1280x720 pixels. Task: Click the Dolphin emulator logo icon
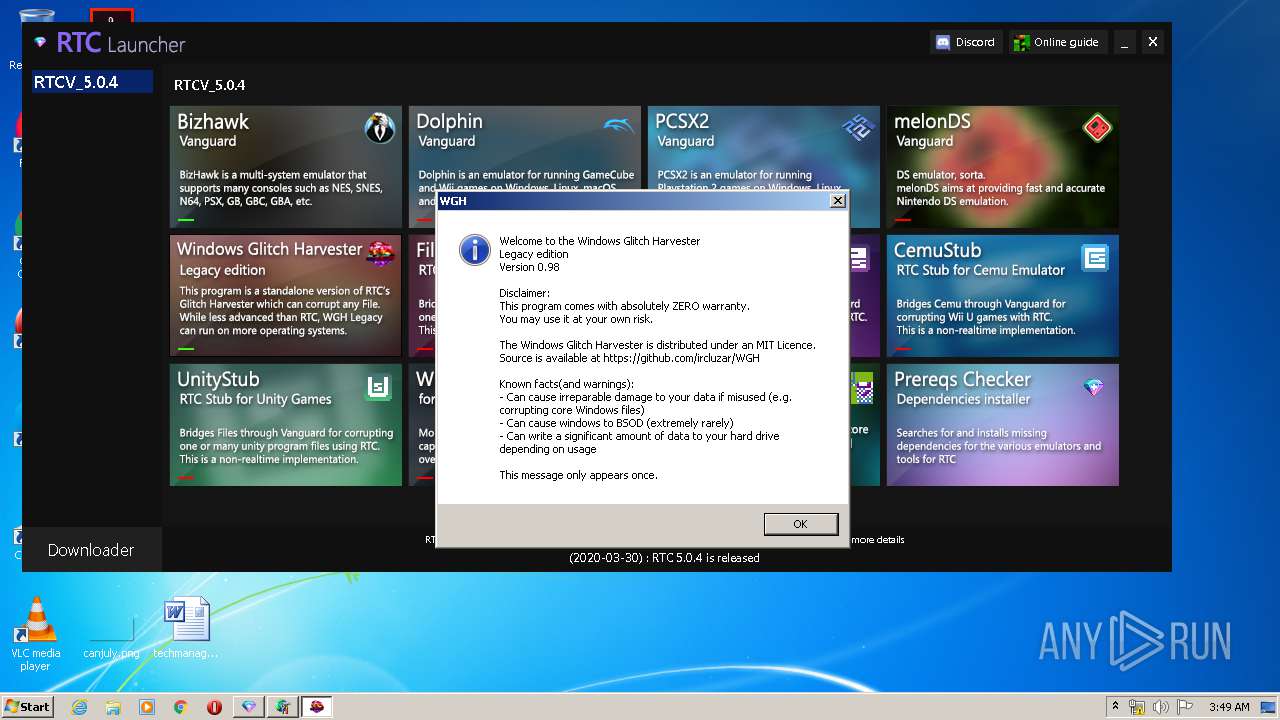[x=618, y=126]
